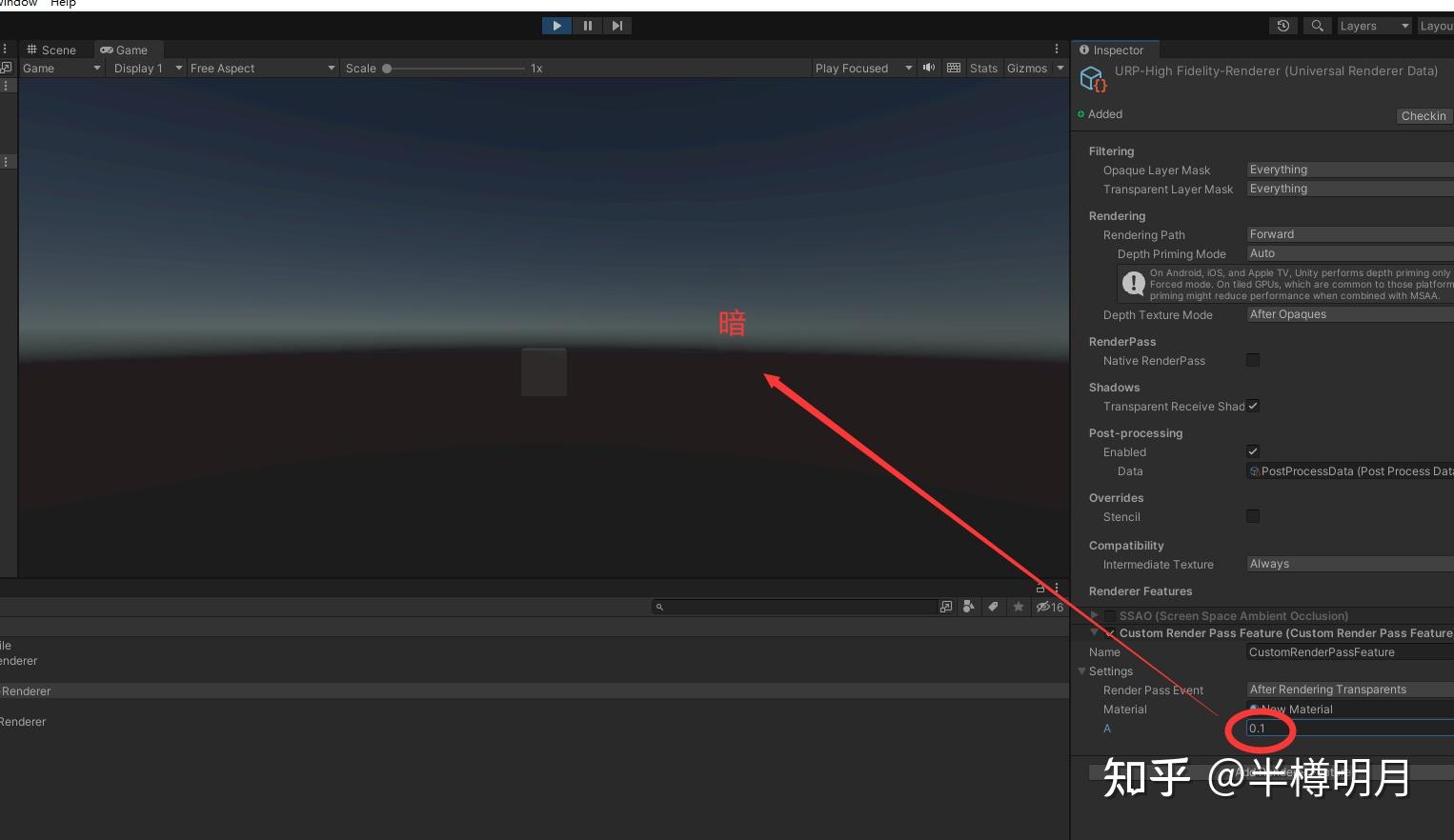
Task: Click the version control history icon
Action: 1282,26
